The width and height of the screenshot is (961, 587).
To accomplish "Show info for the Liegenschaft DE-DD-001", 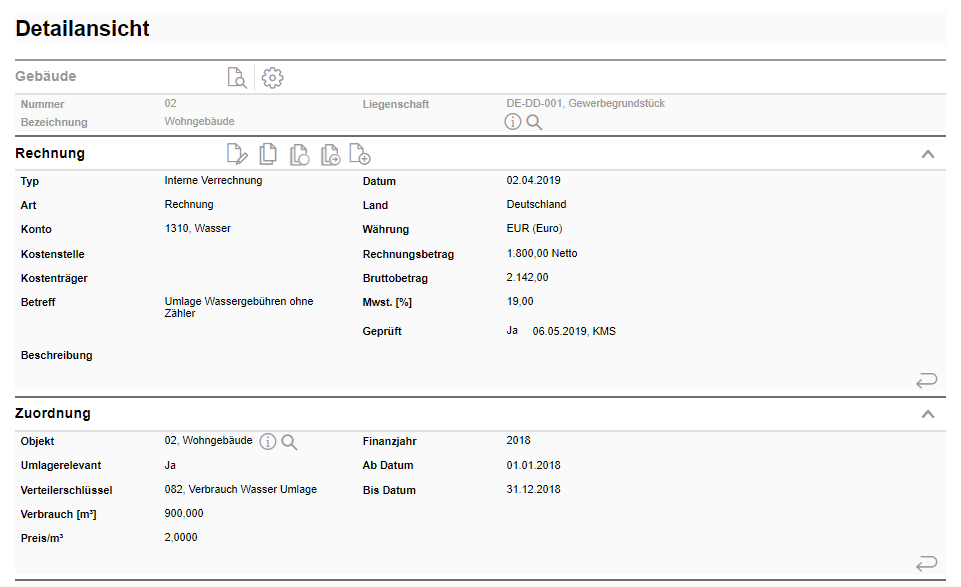I will (x=513, y=121).
